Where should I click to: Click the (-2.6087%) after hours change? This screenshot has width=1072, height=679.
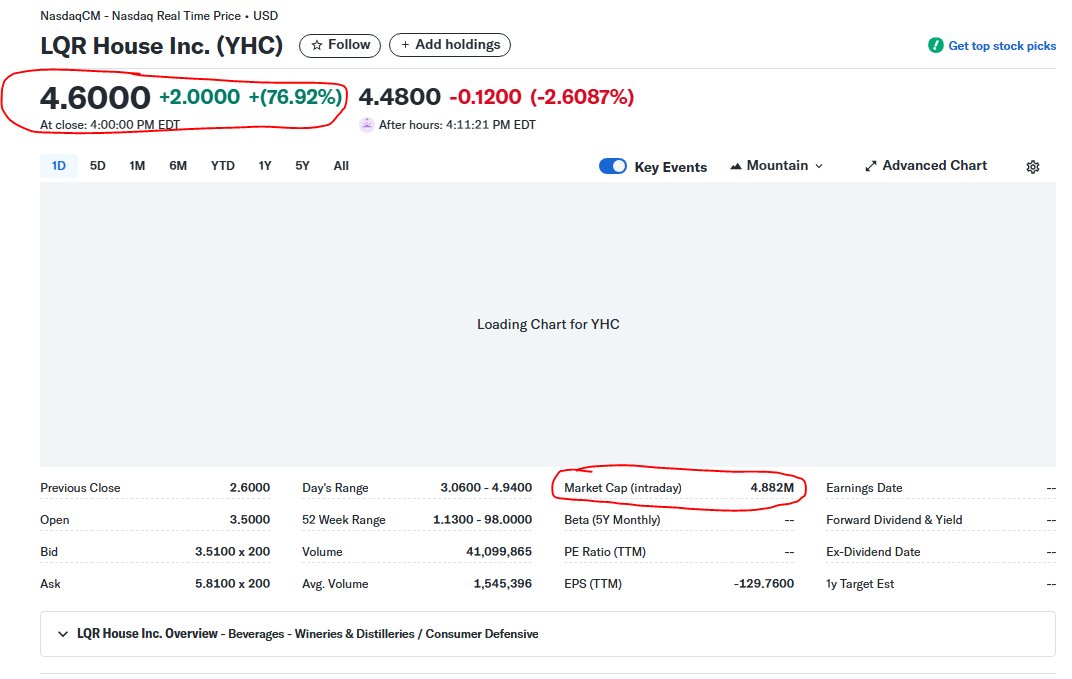pyautogui.click(x=582, y=97)
